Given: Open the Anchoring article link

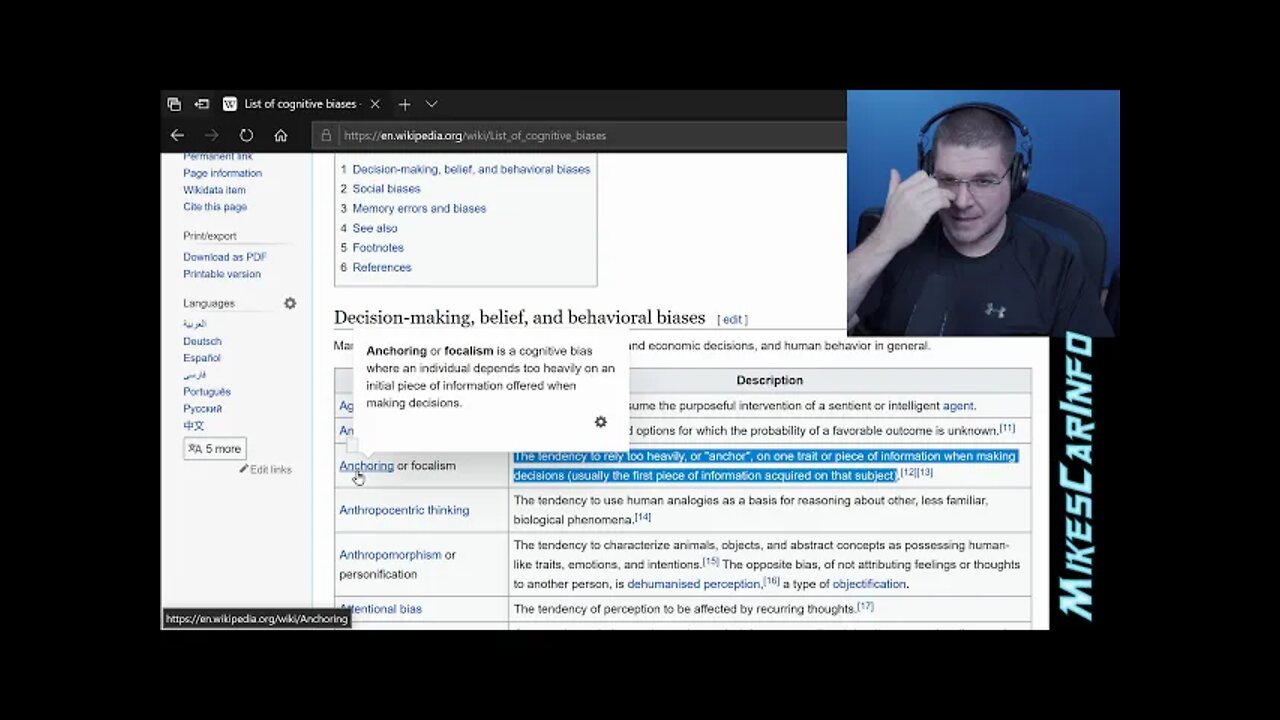Looking at the screenshot, I should coord(366,466).
